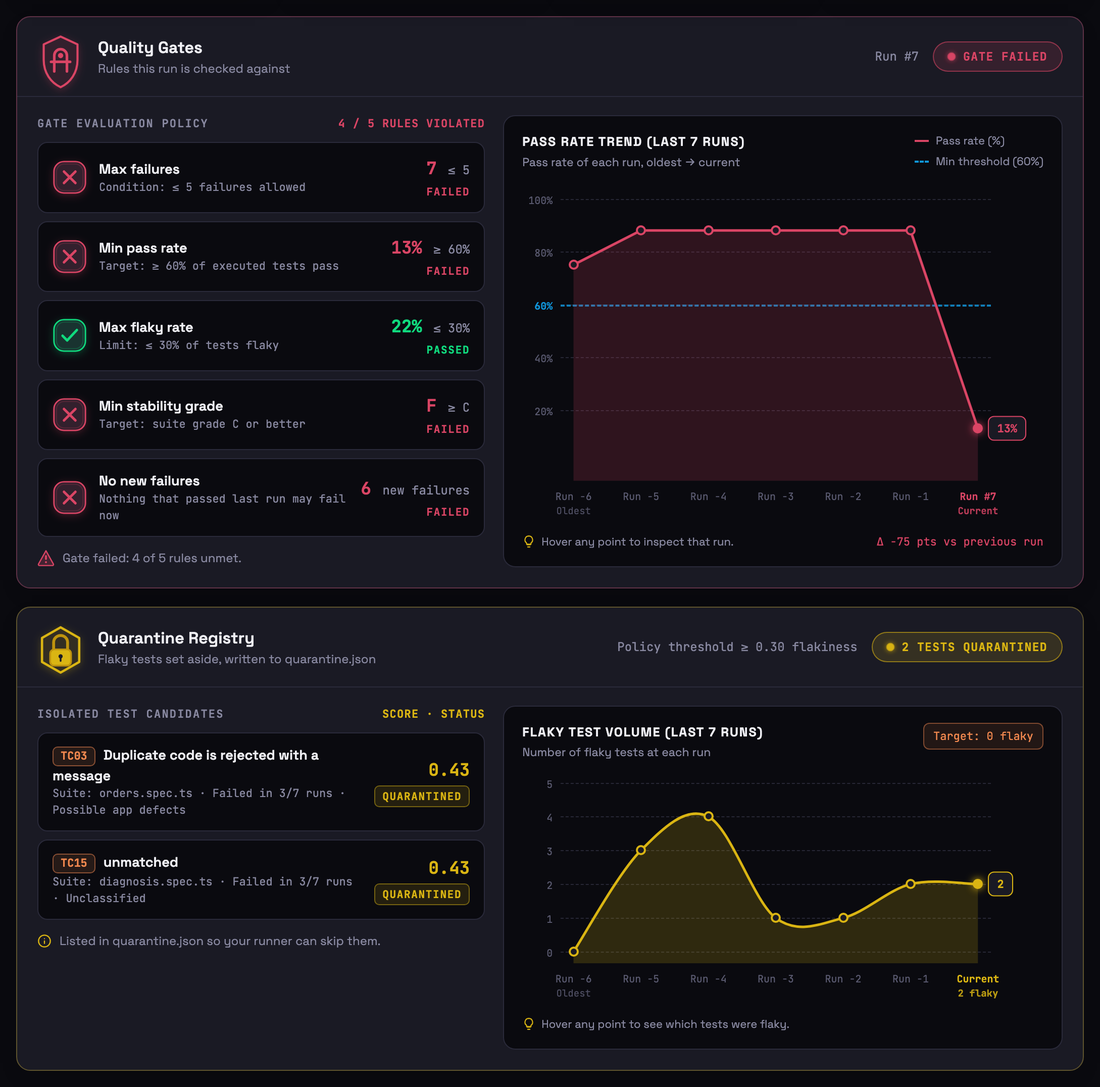1100x1087 pixels.
Task: Click the lightbulb icon under flaky volume chart
Action: (529, 1024)
